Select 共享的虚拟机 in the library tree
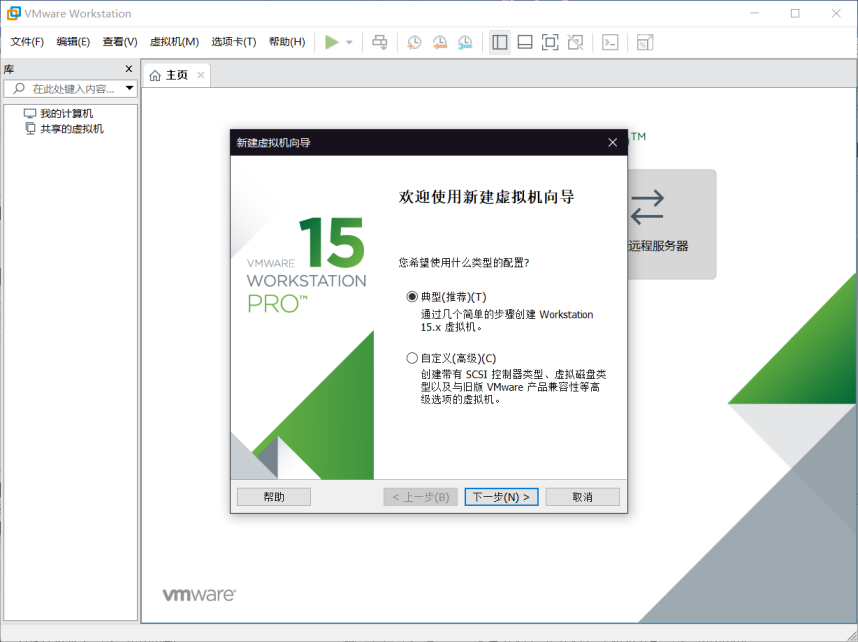This screenshot has width=858, height=642. tap(72, 129)
